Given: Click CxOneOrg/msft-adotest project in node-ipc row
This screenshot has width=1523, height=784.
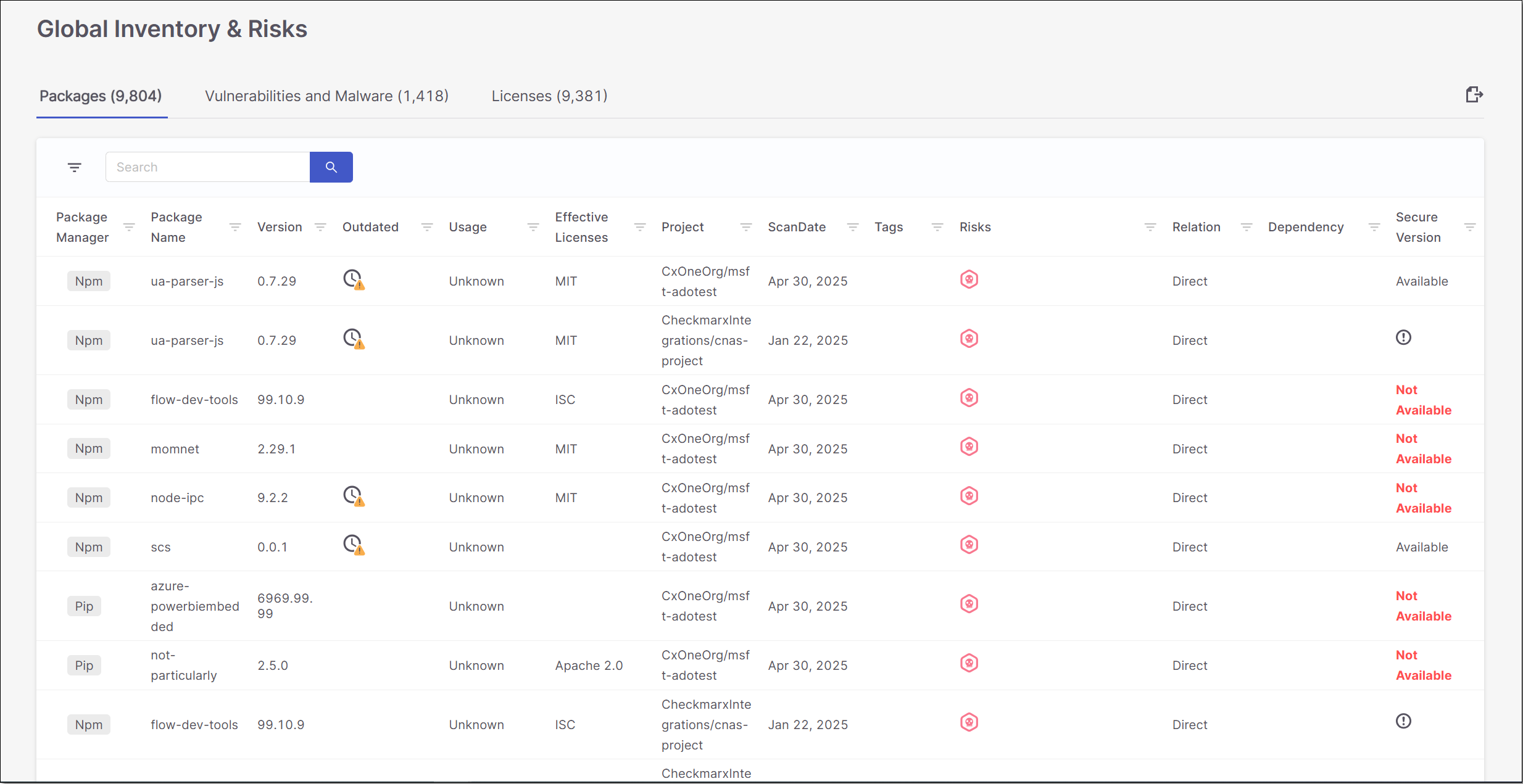Looking at the screenshot, I should coord(705,498).
